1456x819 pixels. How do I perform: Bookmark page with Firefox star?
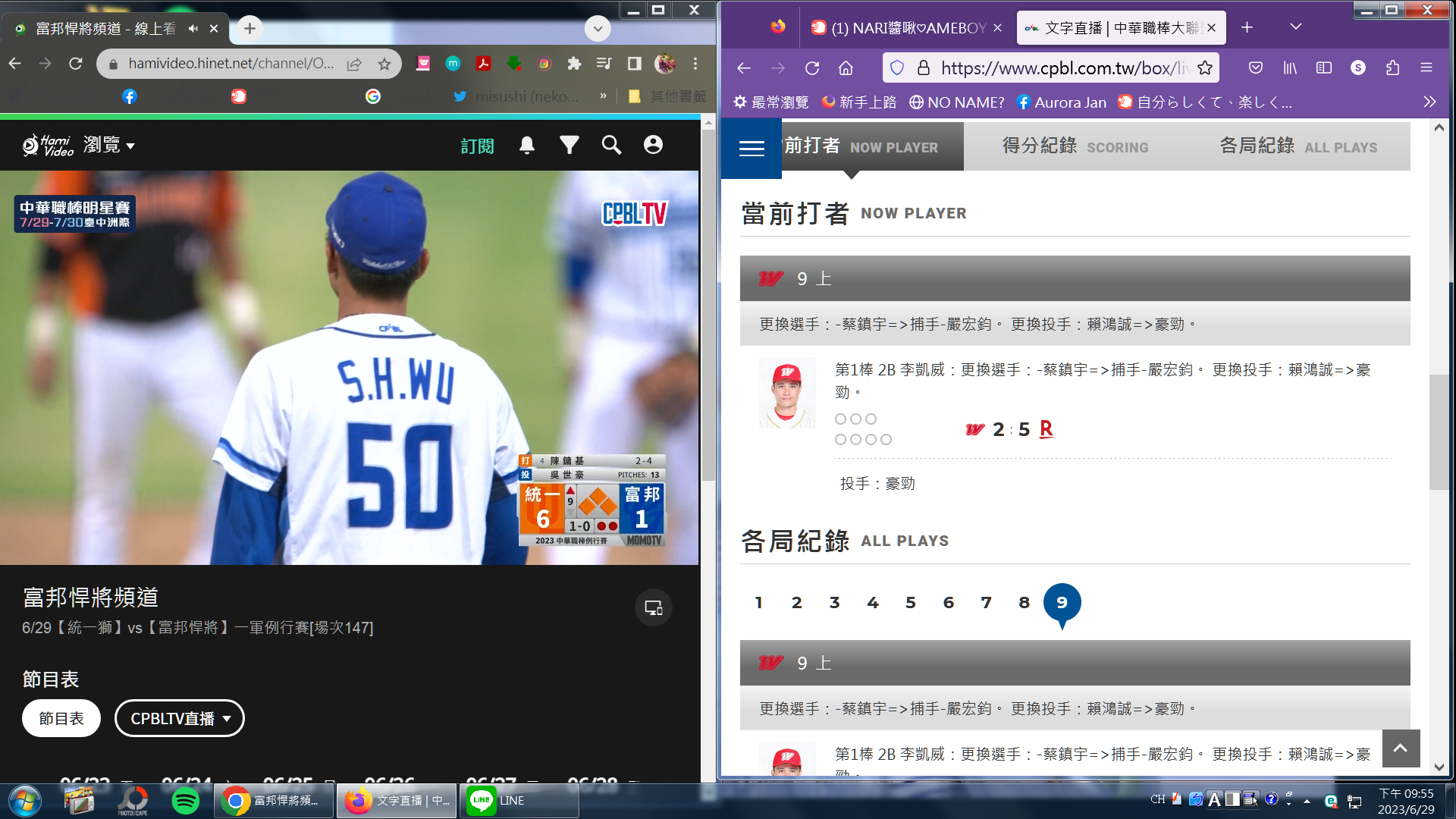point(1204,68)
